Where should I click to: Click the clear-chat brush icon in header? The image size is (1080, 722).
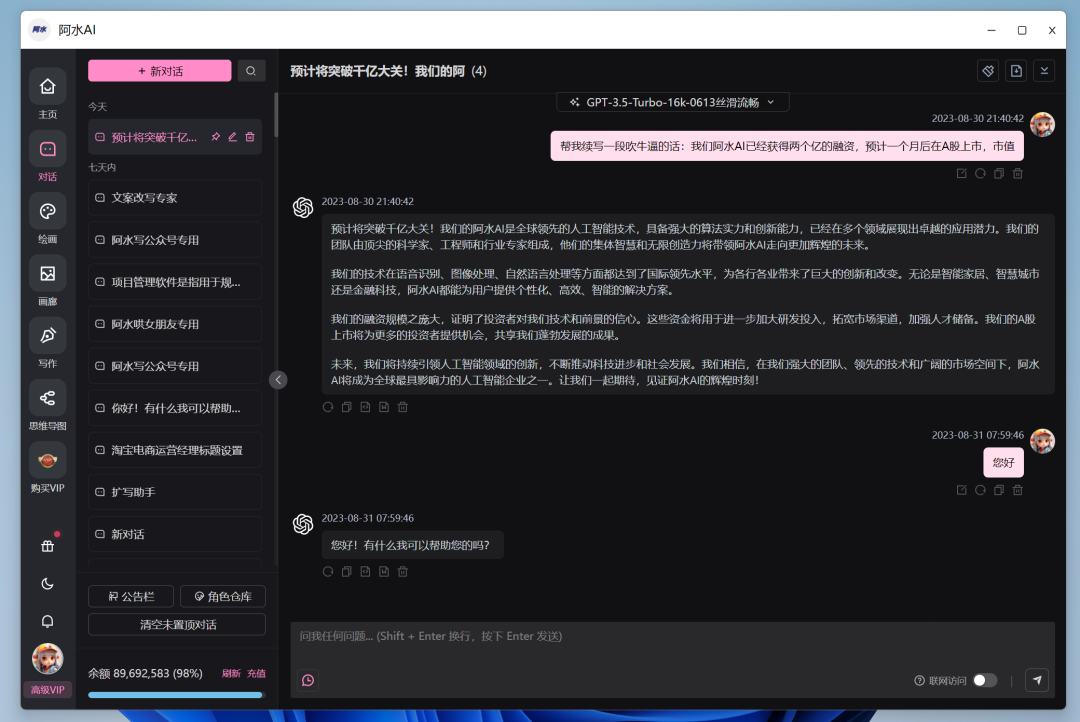point(988,71)
